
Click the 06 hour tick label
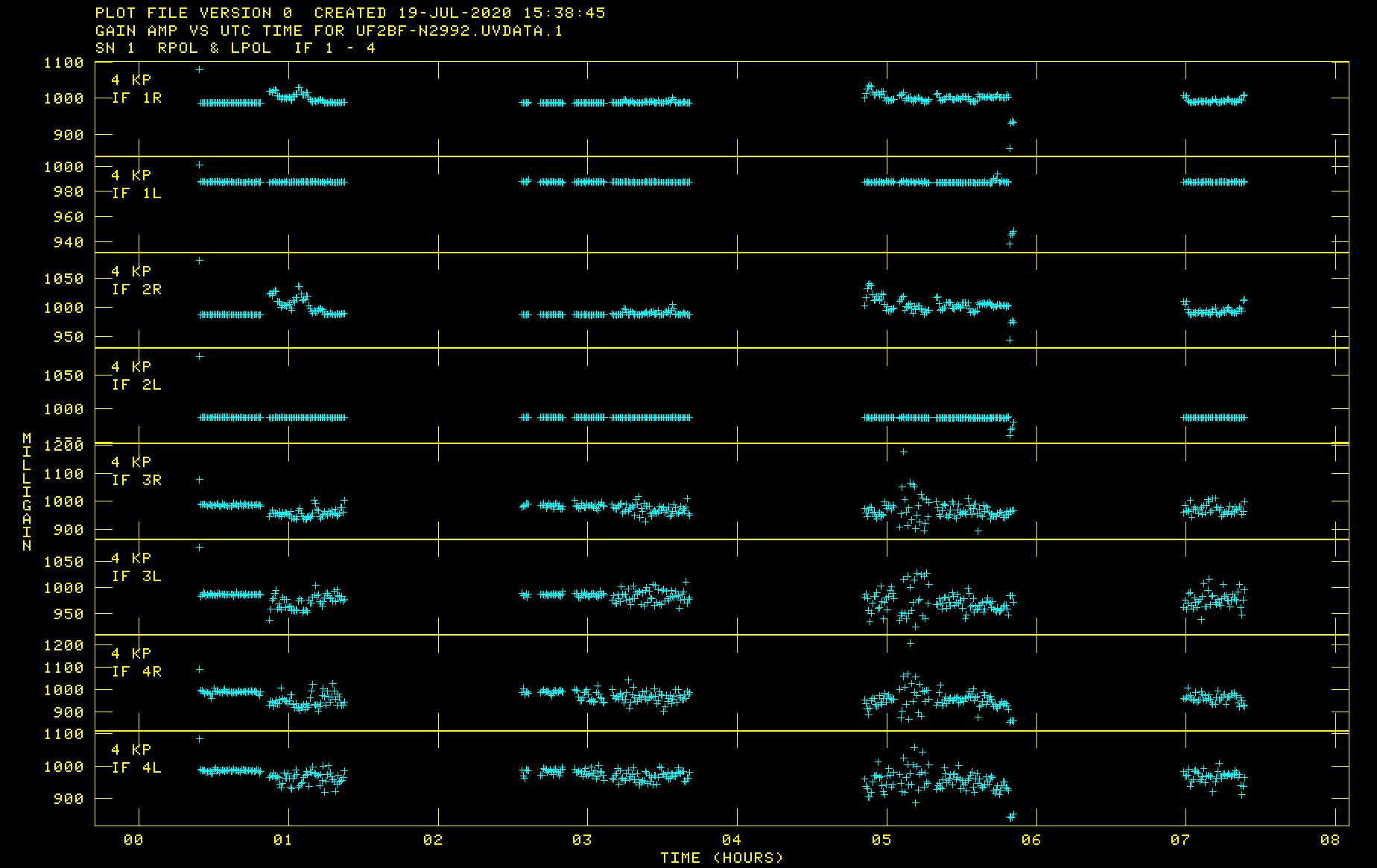[x=1031, y=840]
